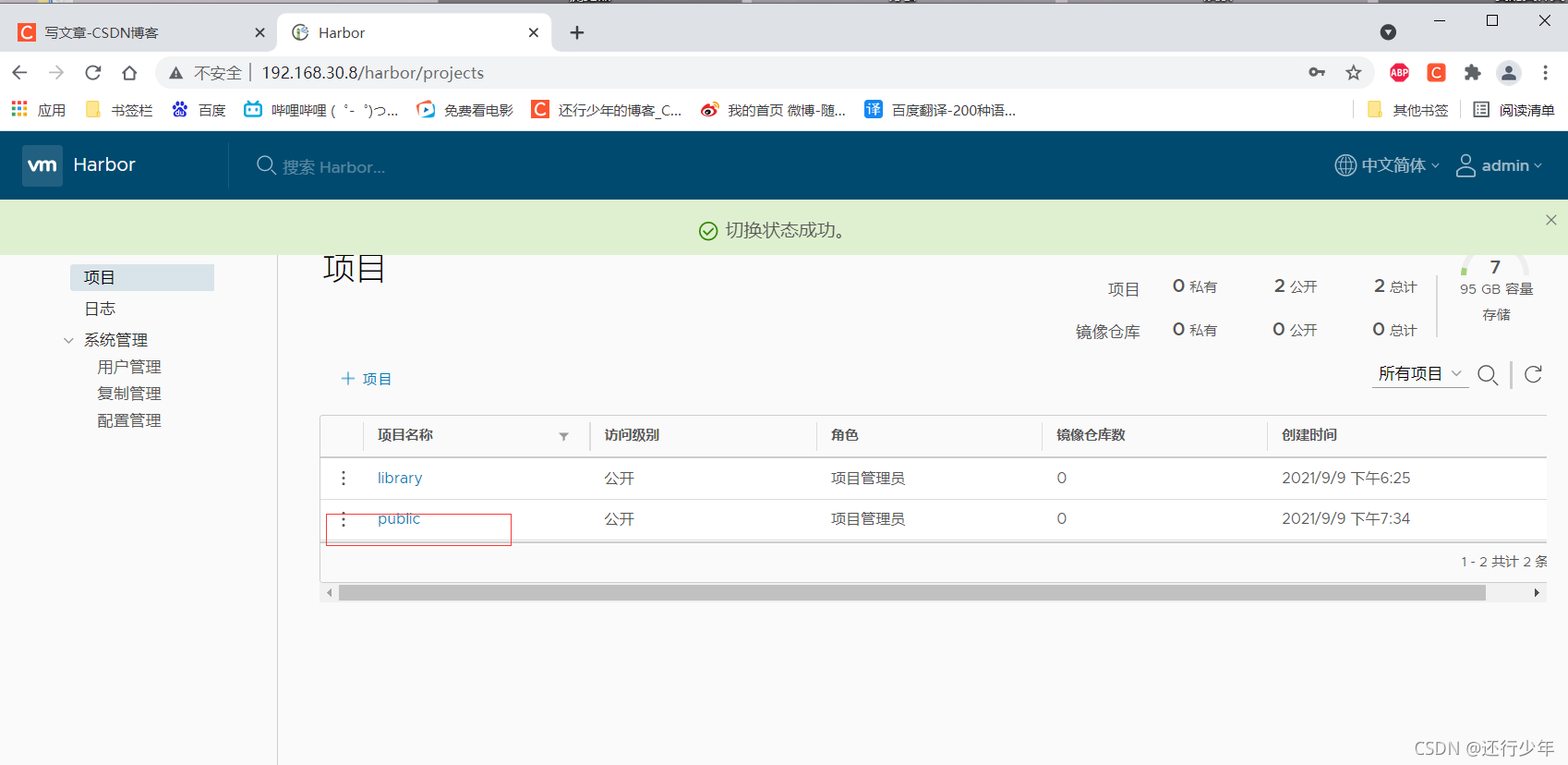
Task: Close the Harbor browser tab
Action: (534, 32)
